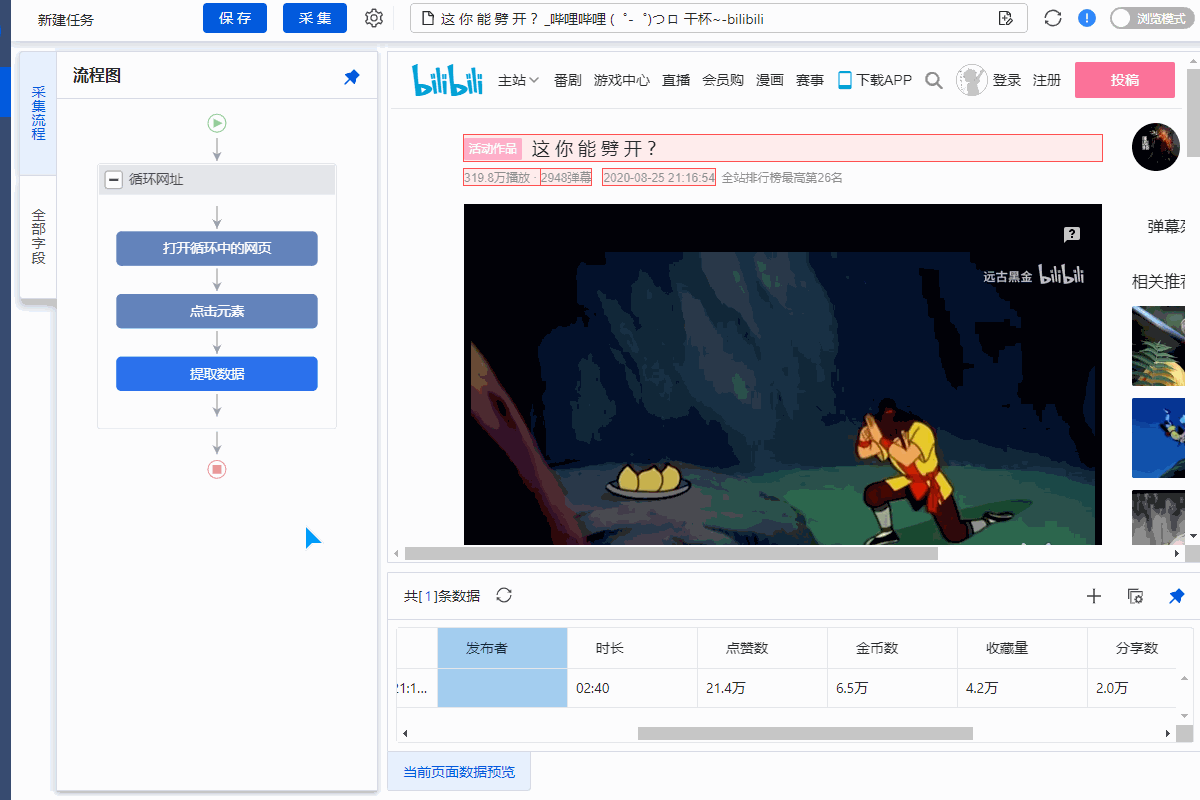The image size is (1200, 800).
Task: Click the 保存 button
Action: [x=235, y=18]
